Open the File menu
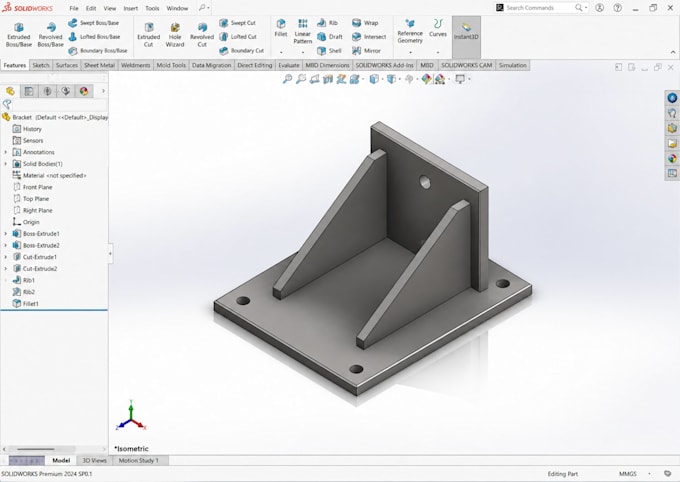 click(74, 8)
